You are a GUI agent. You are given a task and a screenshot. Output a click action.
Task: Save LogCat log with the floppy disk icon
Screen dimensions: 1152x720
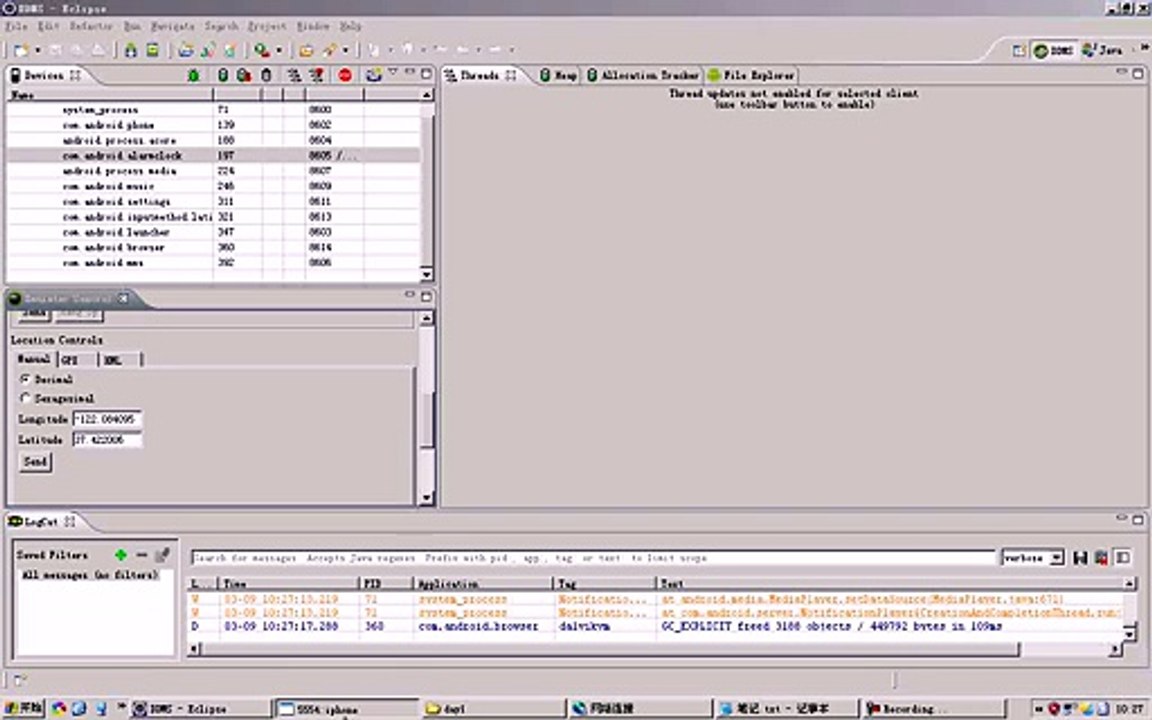pos(1080,558)
